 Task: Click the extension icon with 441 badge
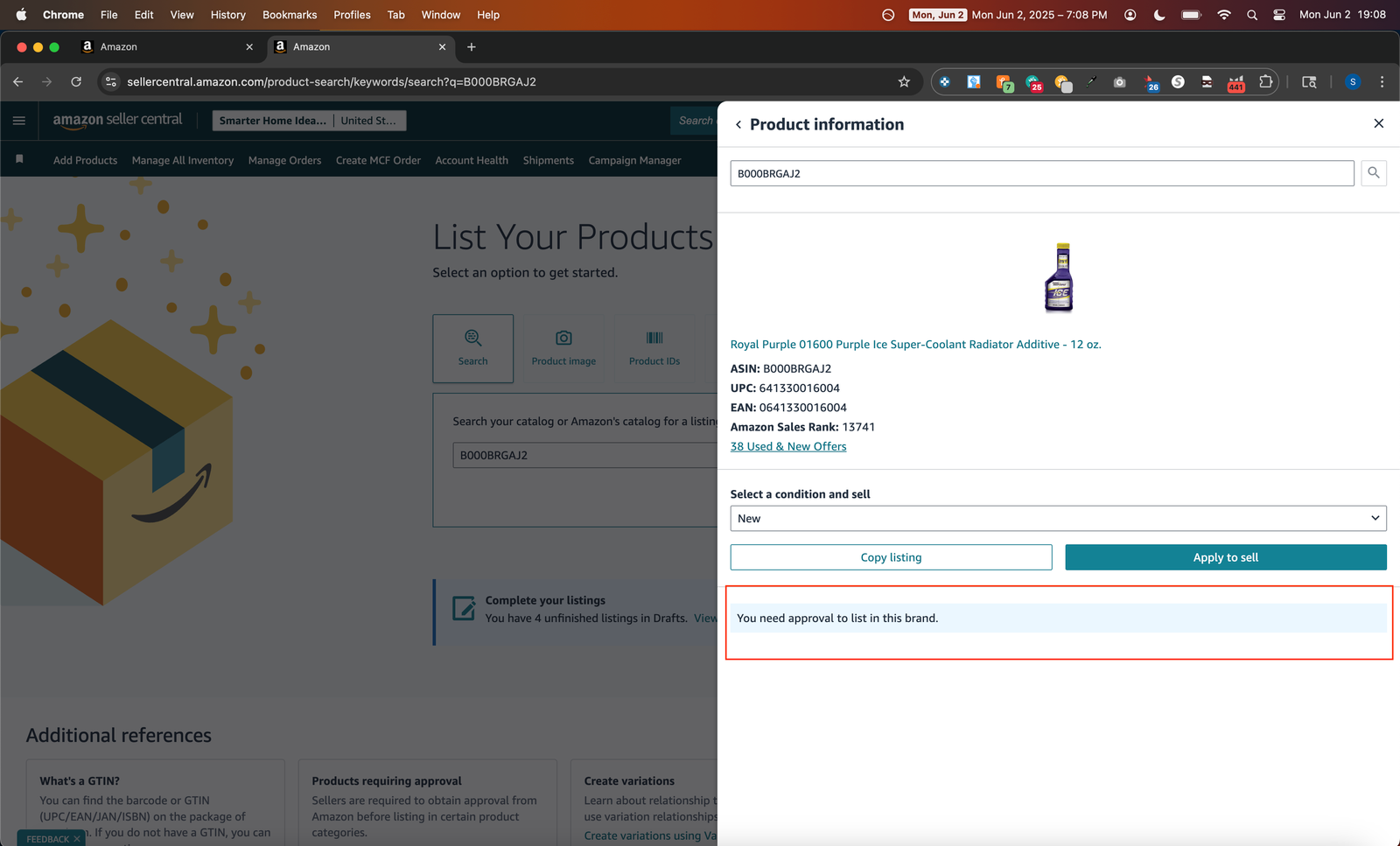click(1236, 82)
